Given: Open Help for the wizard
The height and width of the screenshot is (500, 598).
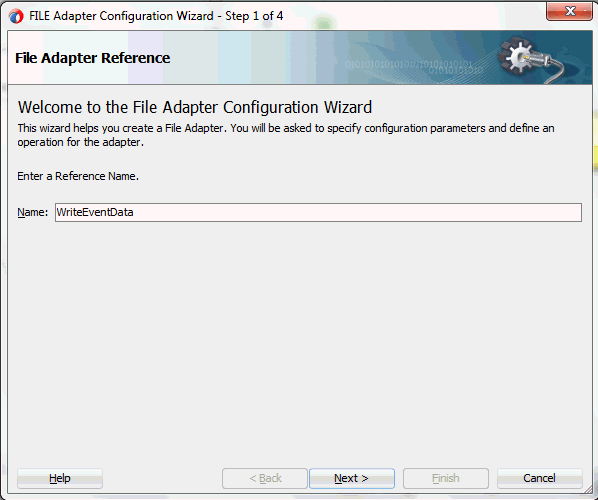Looking at the screenshot, I should [x=60, y=478].
